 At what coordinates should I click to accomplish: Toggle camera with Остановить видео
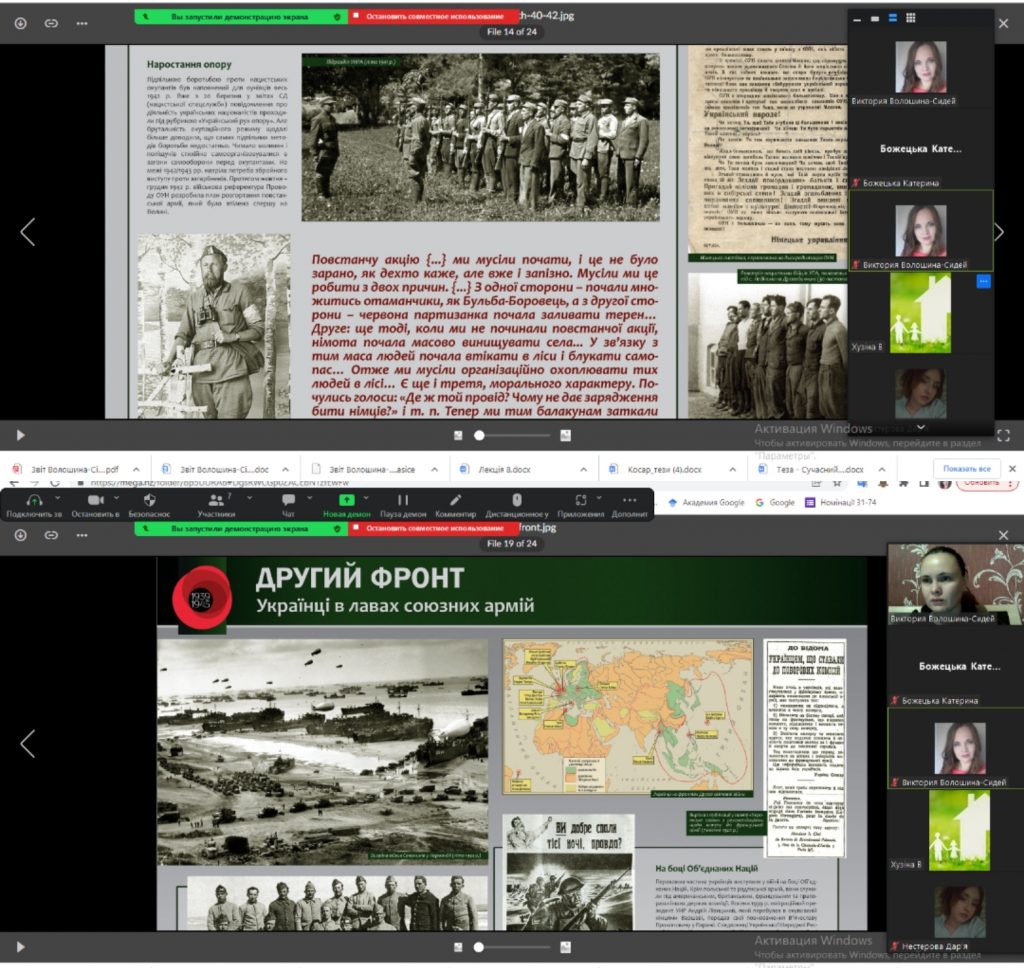coord(95,500)
